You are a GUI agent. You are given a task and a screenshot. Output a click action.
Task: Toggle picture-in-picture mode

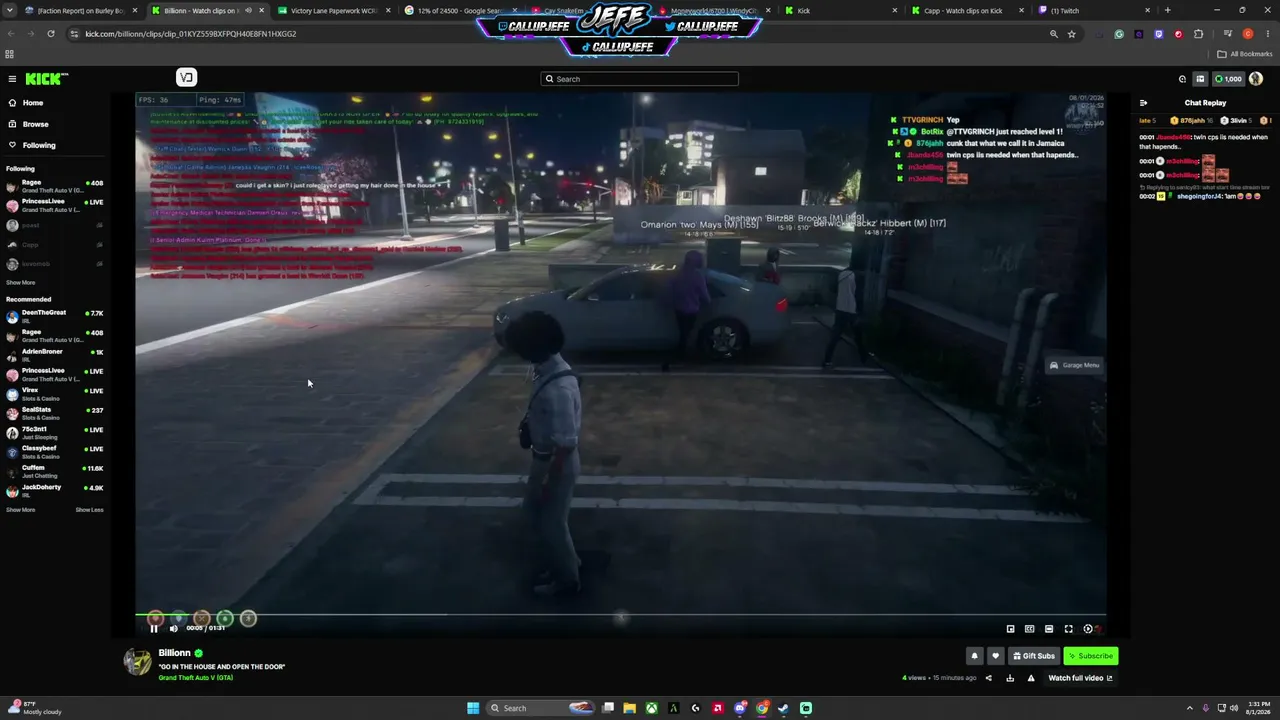point(1010,629)
